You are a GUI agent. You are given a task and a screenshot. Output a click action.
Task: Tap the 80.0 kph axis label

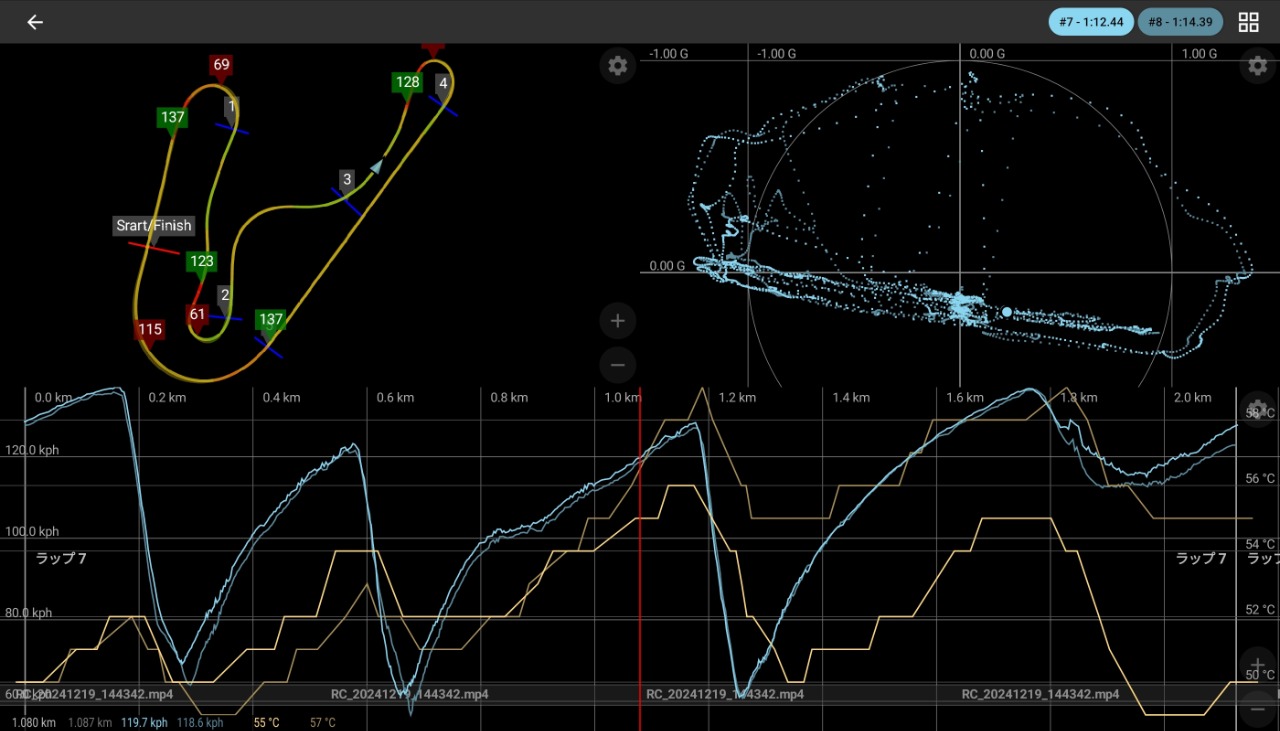coord(27,613)
